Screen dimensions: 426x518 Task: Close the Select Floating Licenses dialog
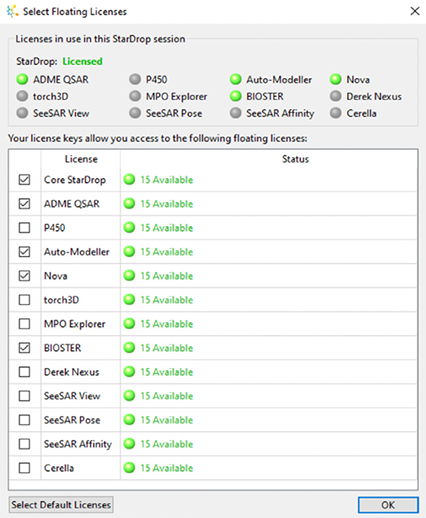[415, 11]
